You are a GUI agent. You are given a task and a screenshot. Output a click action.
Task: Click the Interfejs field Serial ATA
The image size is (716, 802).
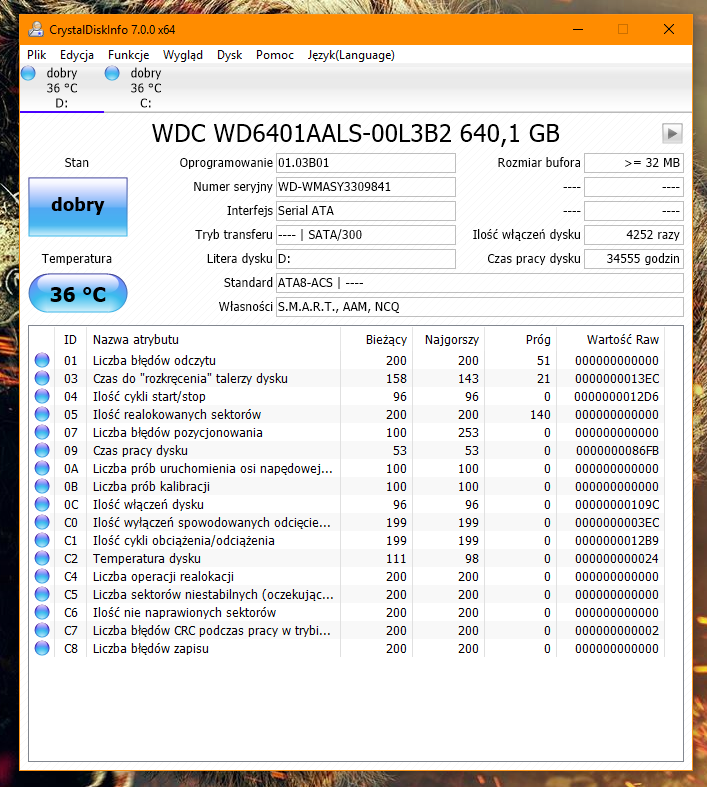[366, 211]
